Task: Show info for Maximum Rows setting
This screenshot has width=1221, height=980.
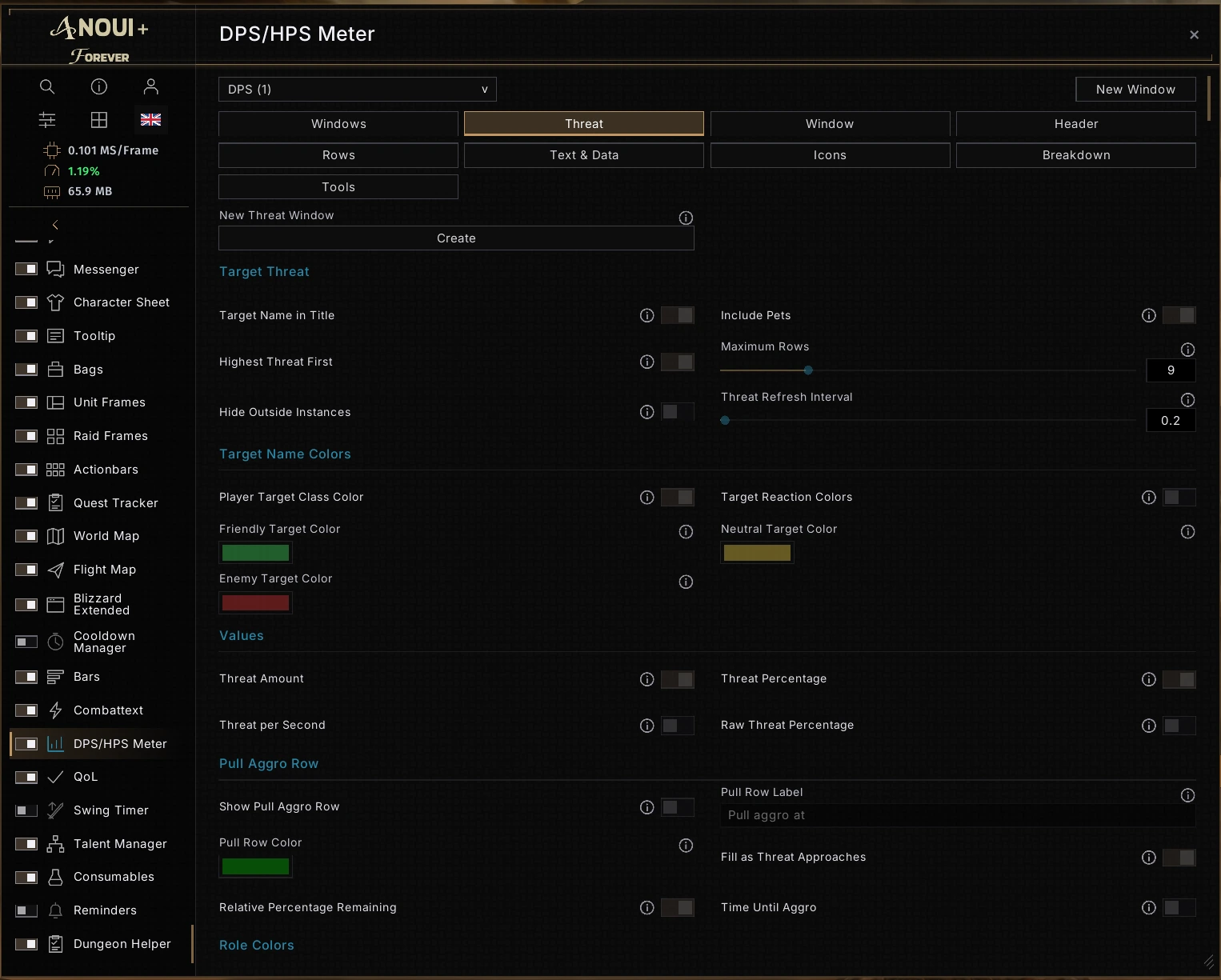Action: point(1188,350)
